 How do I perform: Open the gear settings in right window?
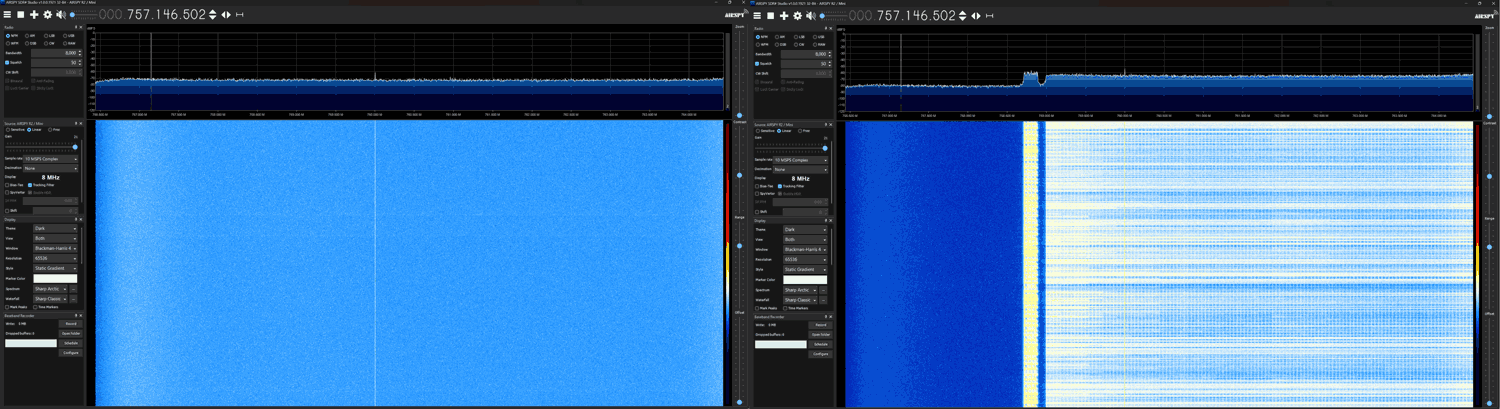[797, 15]
